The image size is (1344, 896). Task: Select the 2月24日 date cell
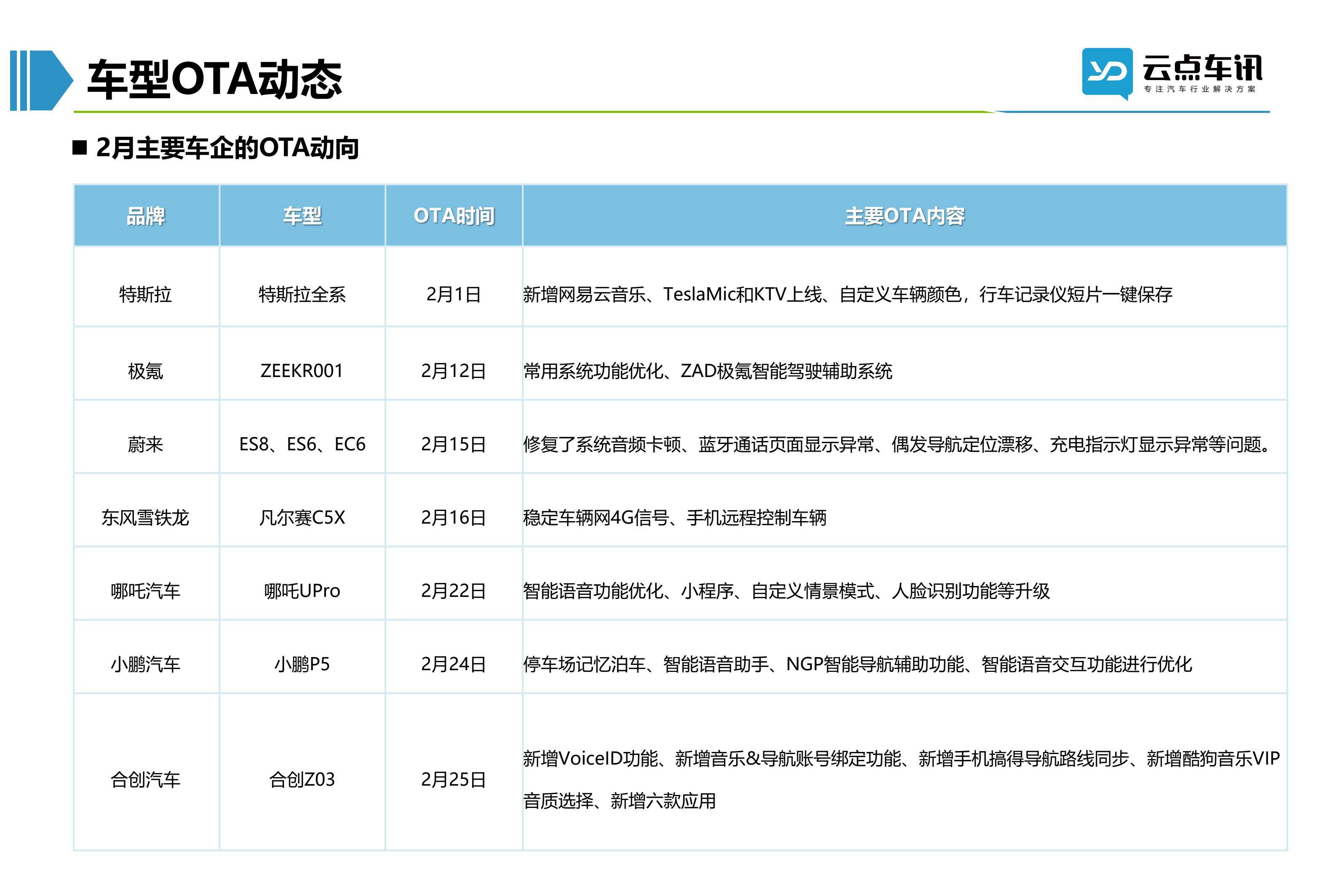(454, 657)
